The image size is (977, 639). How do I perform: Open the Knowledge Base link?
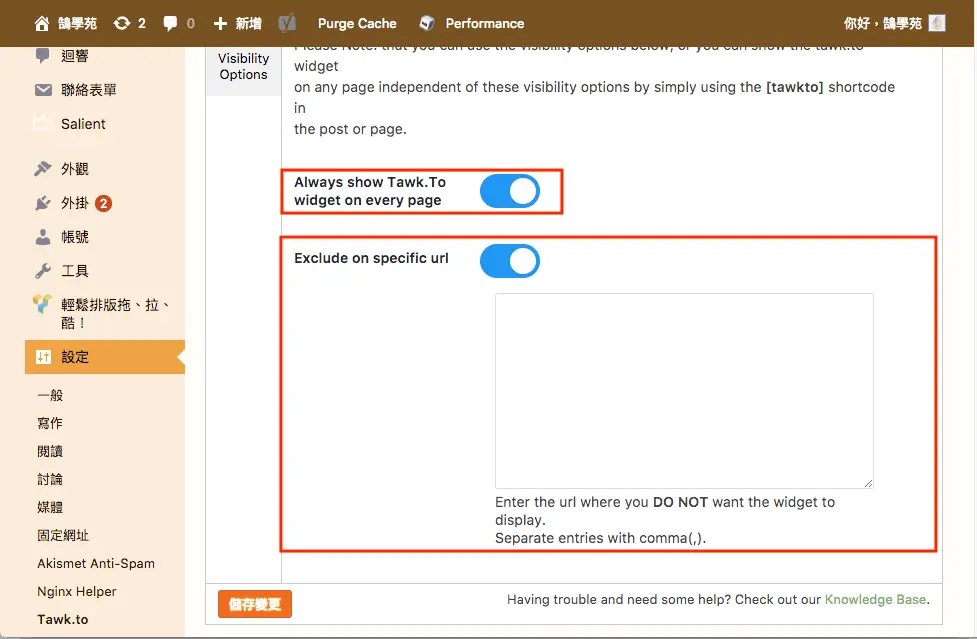[875, 600]
